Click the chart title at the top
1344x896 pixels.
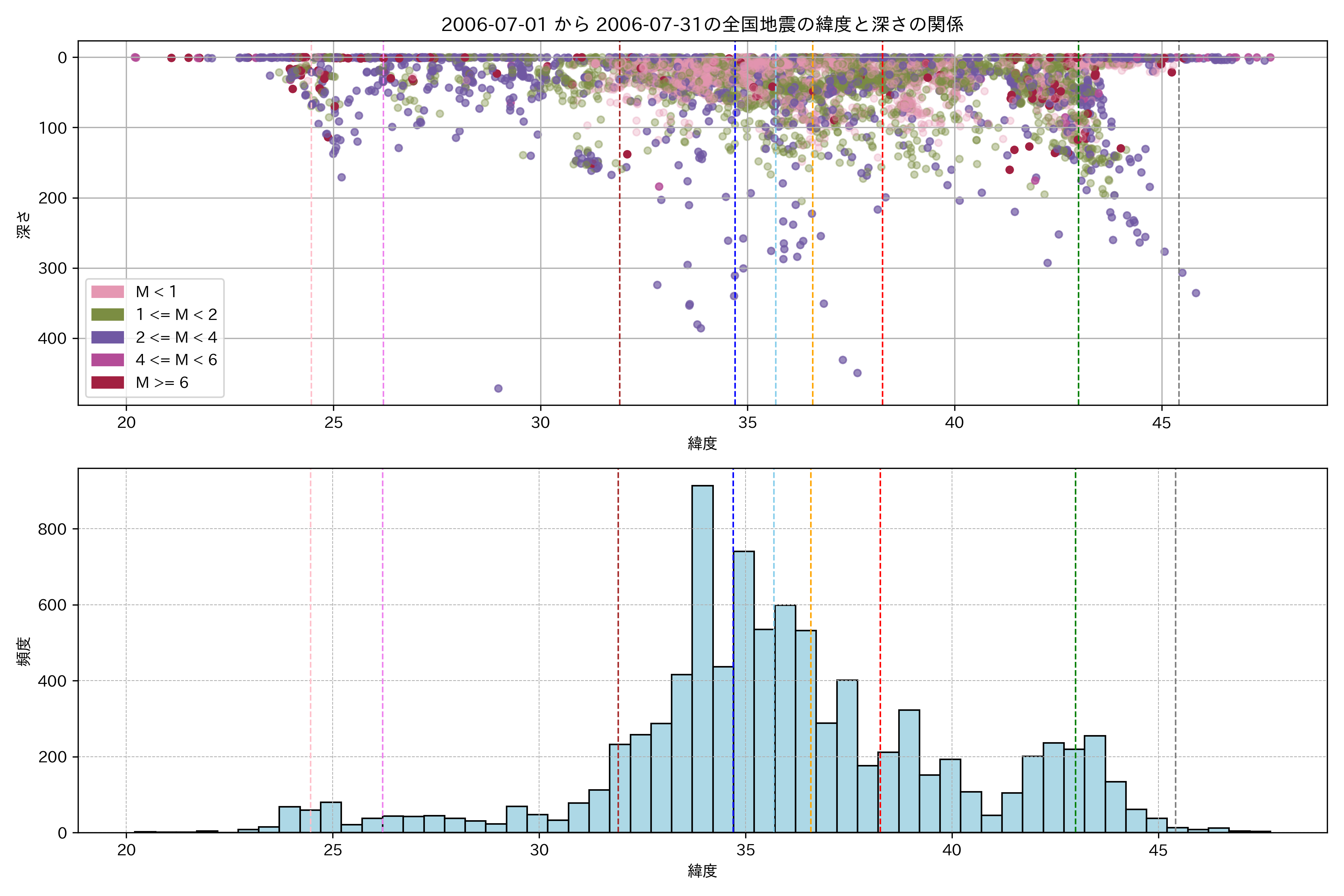point(702,24)
